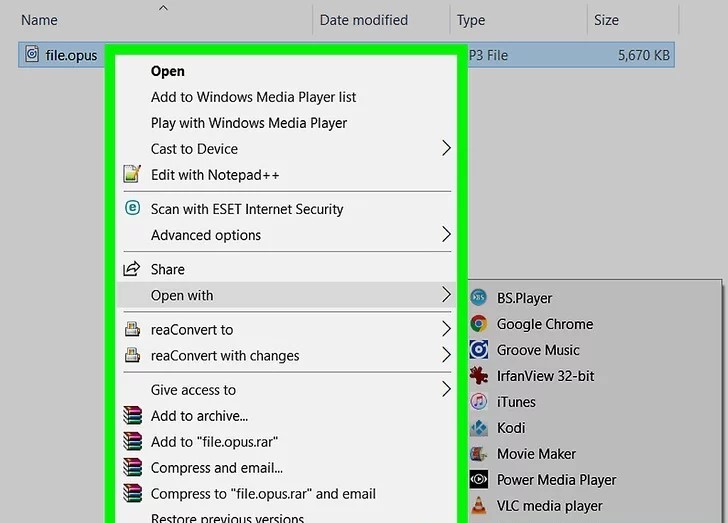Click WinRAR icon beside Compress and email
The width and height of the screenshot is (728, 523).
point(132,467)
